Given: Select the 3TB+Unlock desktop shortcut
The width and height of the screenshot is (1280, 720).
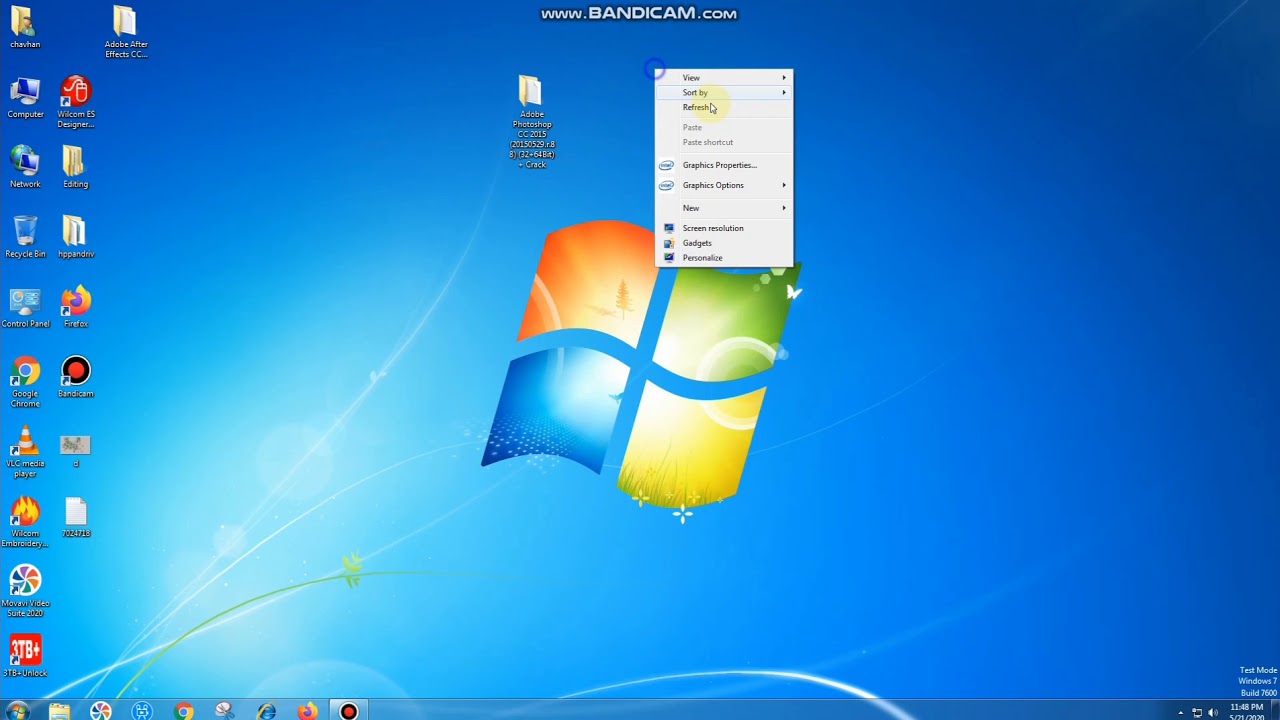Looking at the screenshot, I should [x=25, y=655].
